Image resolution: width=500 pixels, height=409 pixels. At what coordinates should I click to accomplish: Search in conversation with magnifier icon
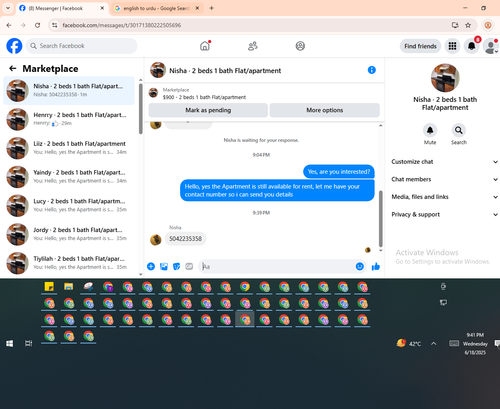[459, 130]
